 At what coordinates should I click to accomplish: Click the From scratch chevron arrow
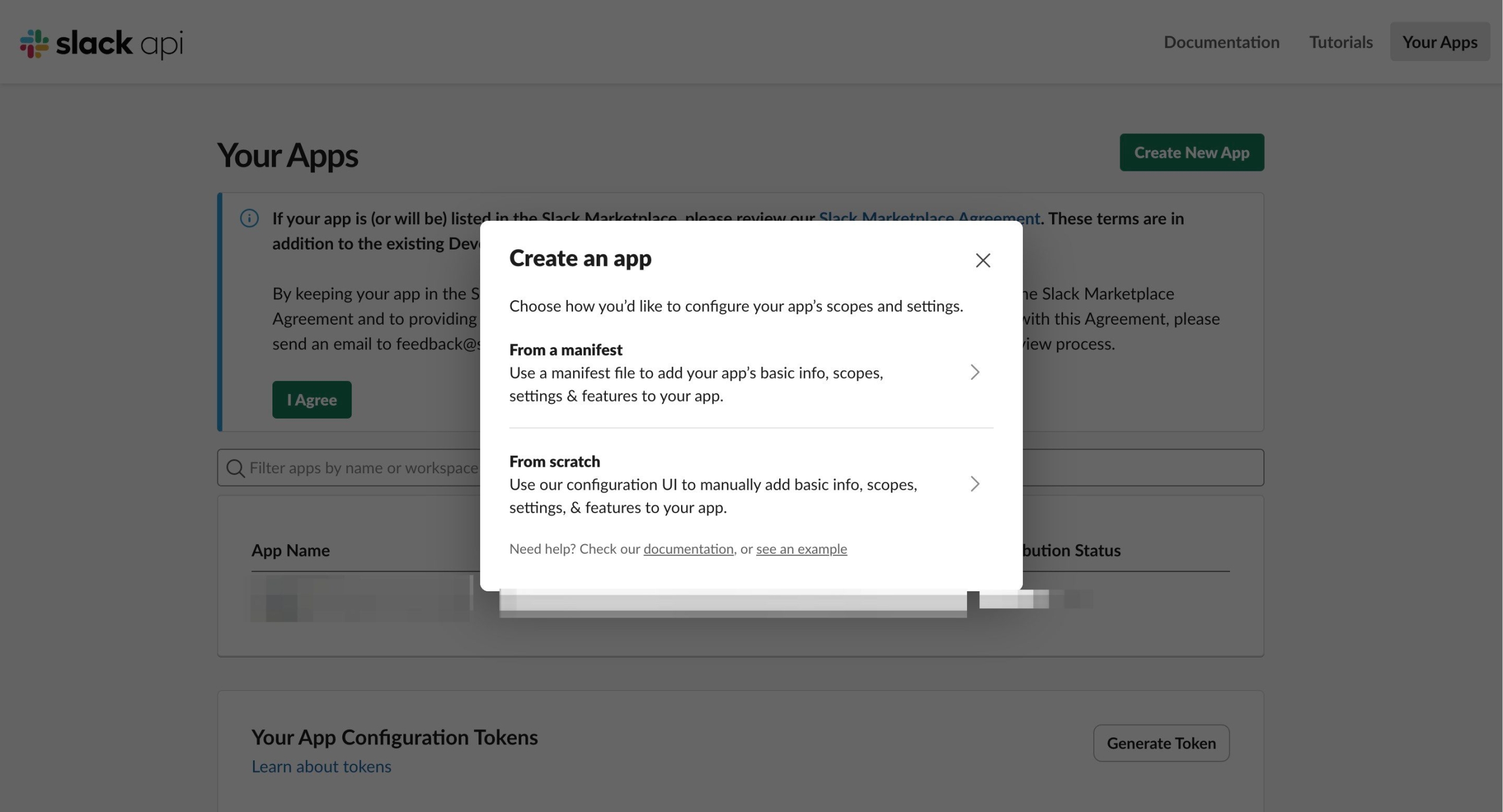pos(975,484)
